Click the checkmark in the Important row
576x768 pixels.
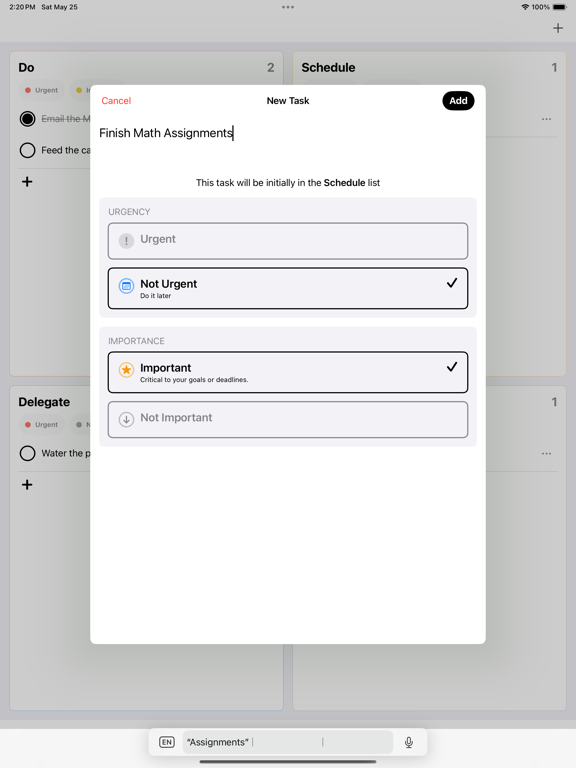click(452, 366)
